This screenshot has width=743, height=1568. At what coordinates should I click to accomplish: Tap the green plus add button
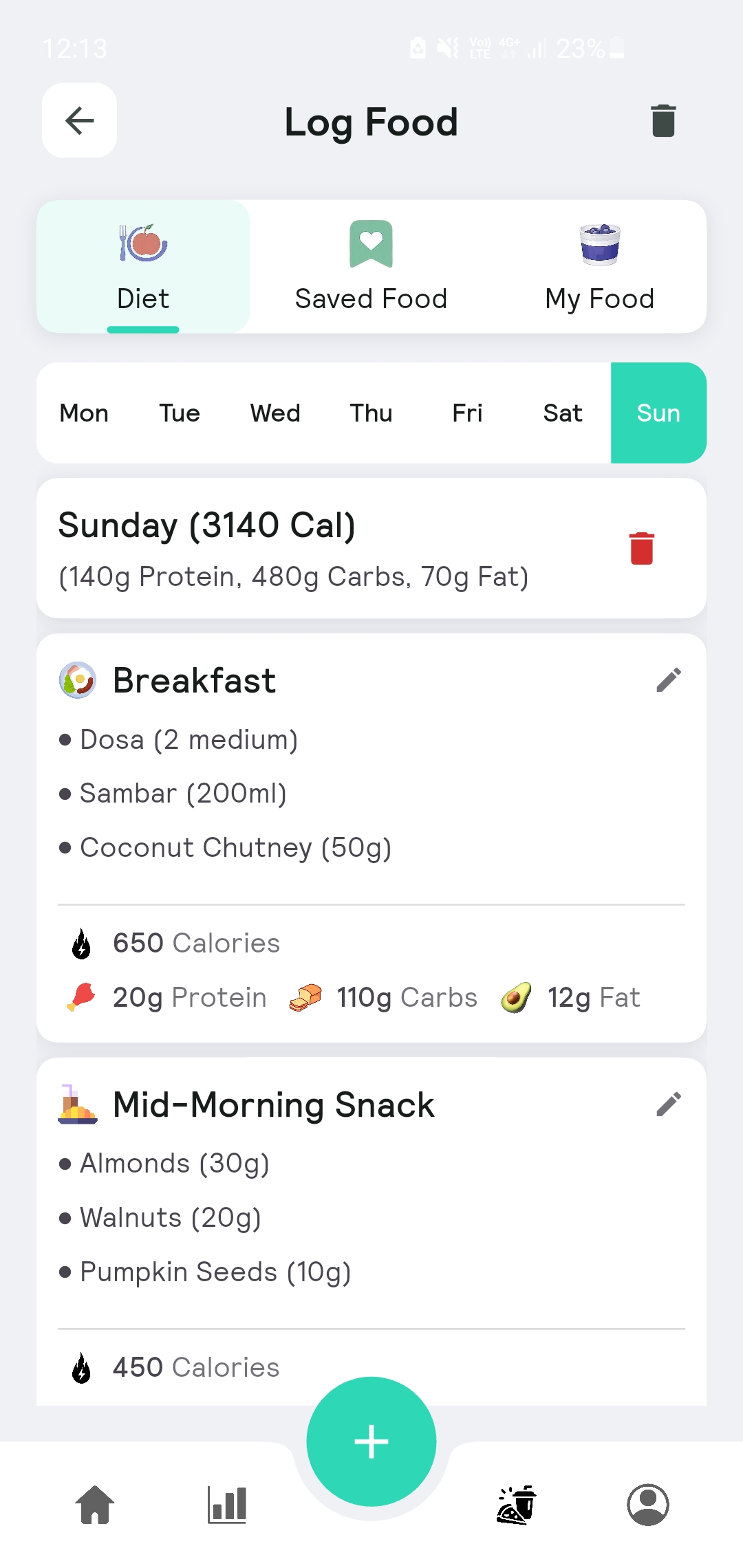point(371,1441)
